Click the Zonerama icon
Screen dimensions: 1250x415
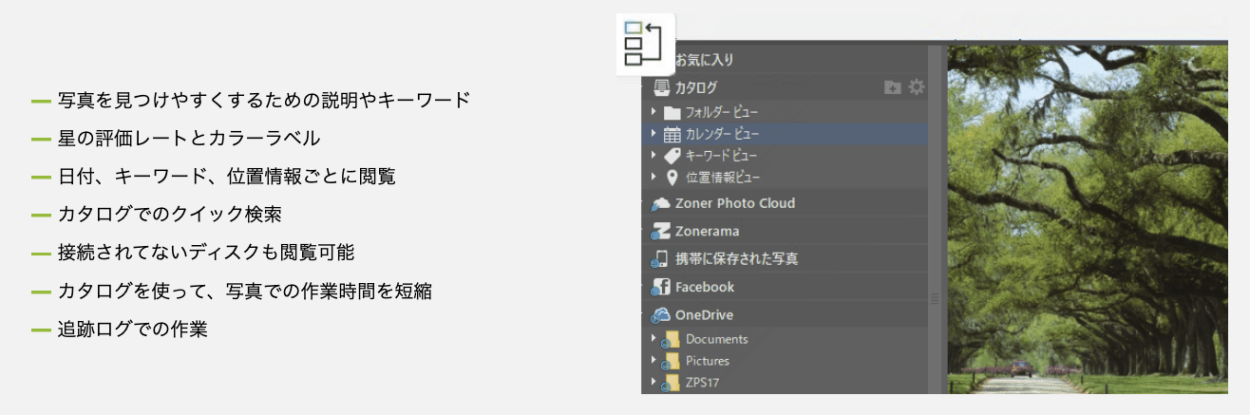(661, 231)
